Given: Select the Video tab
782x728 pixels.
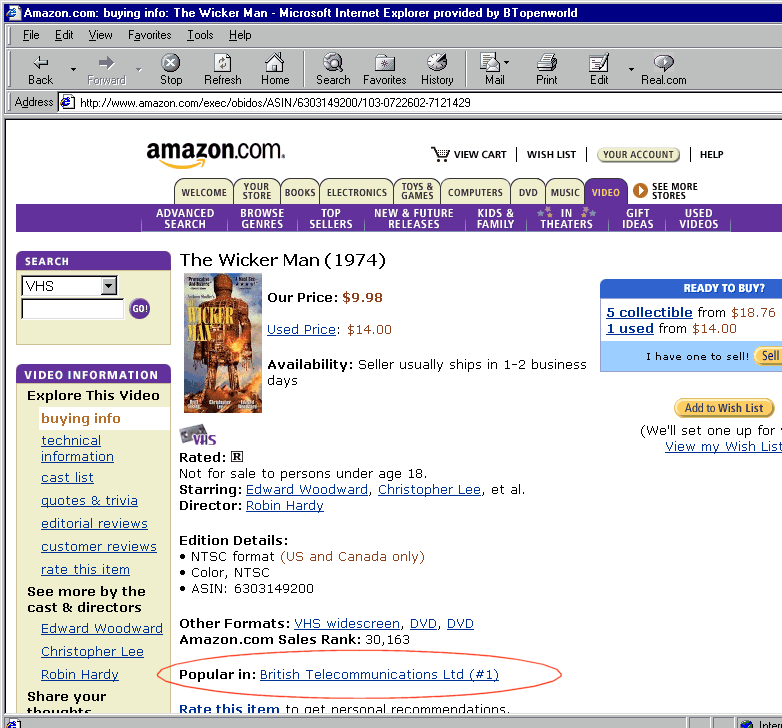Looking at the screenshot, I should pyautogui.click(x=605, y=192).
